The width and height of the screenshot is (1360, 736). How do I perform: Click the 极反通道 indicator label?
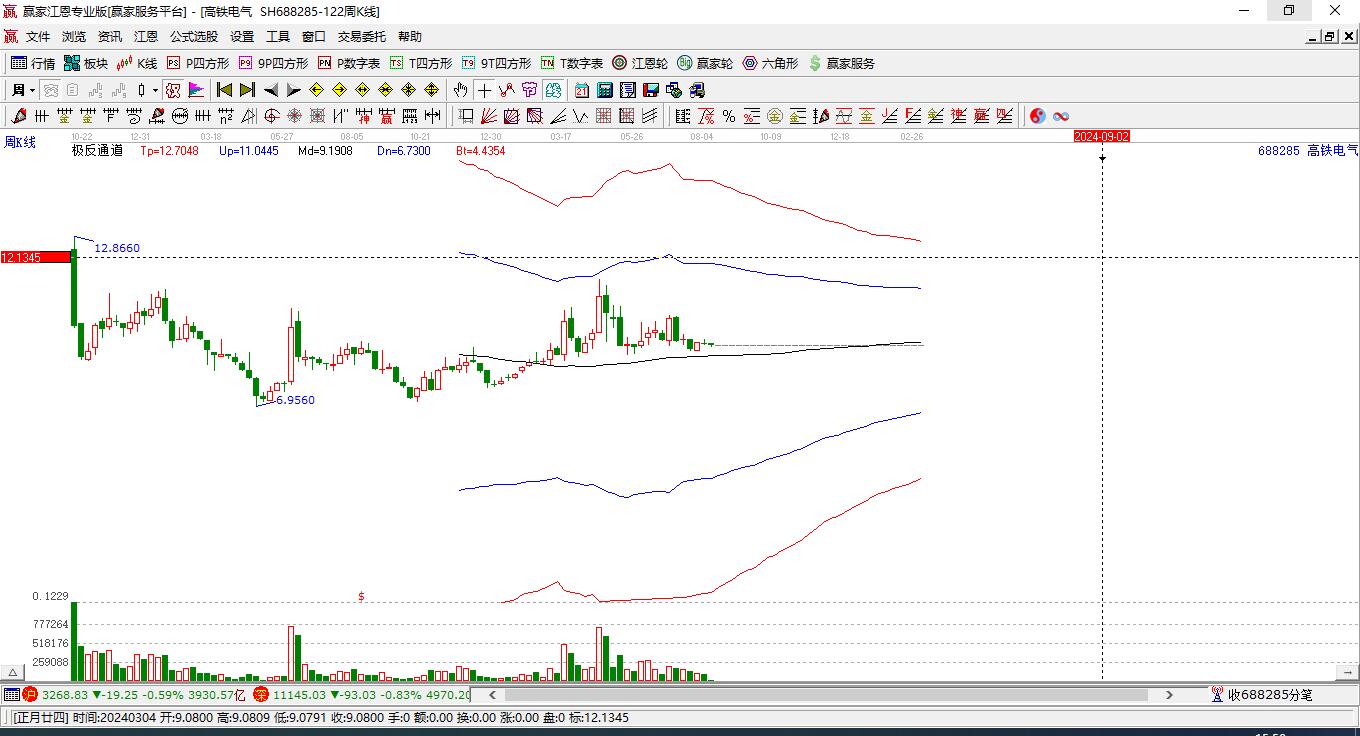[x=97, y=151]
